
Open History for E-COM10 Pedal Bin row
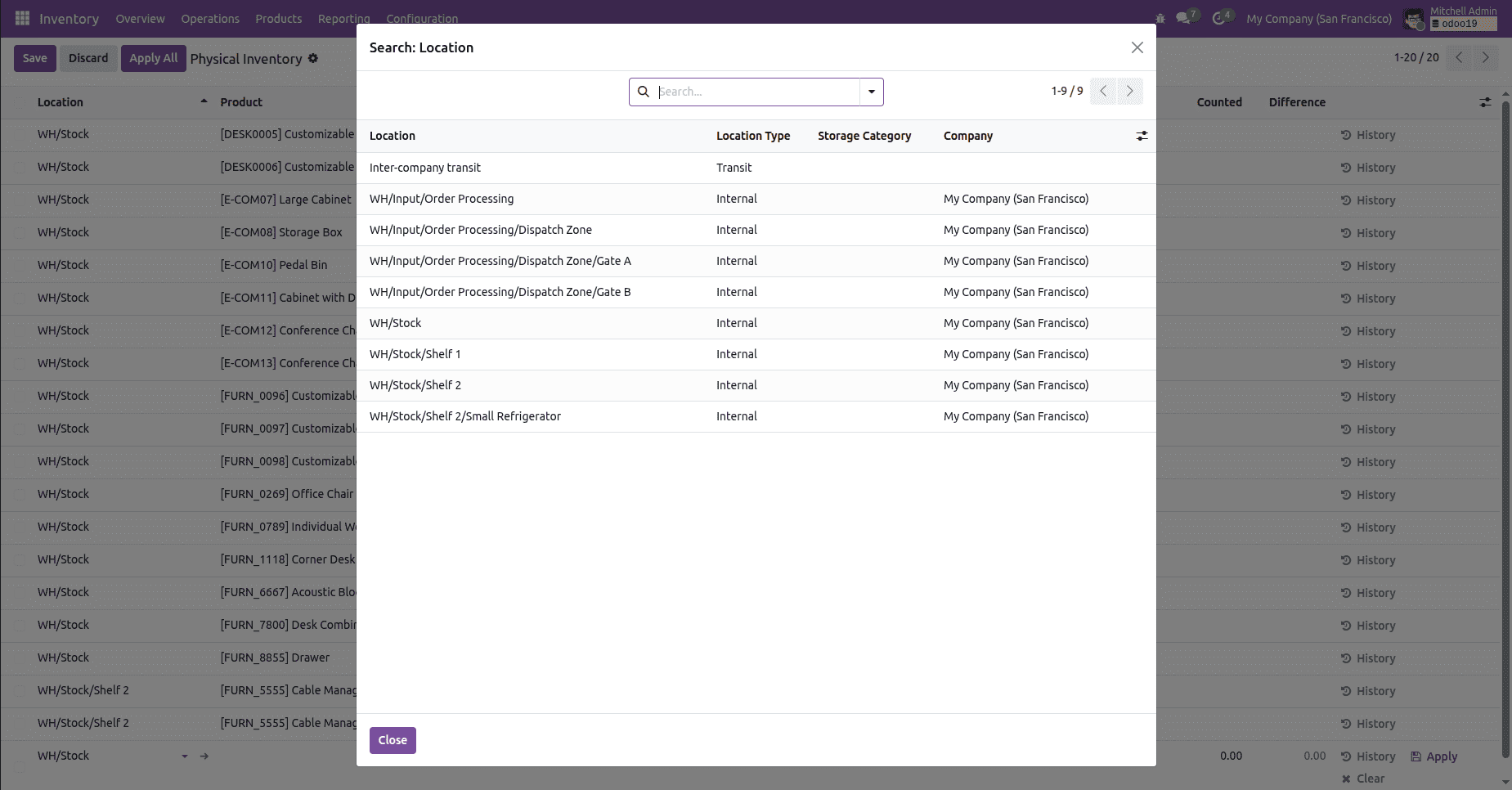pyautogui.click(x=1368, y=266)
